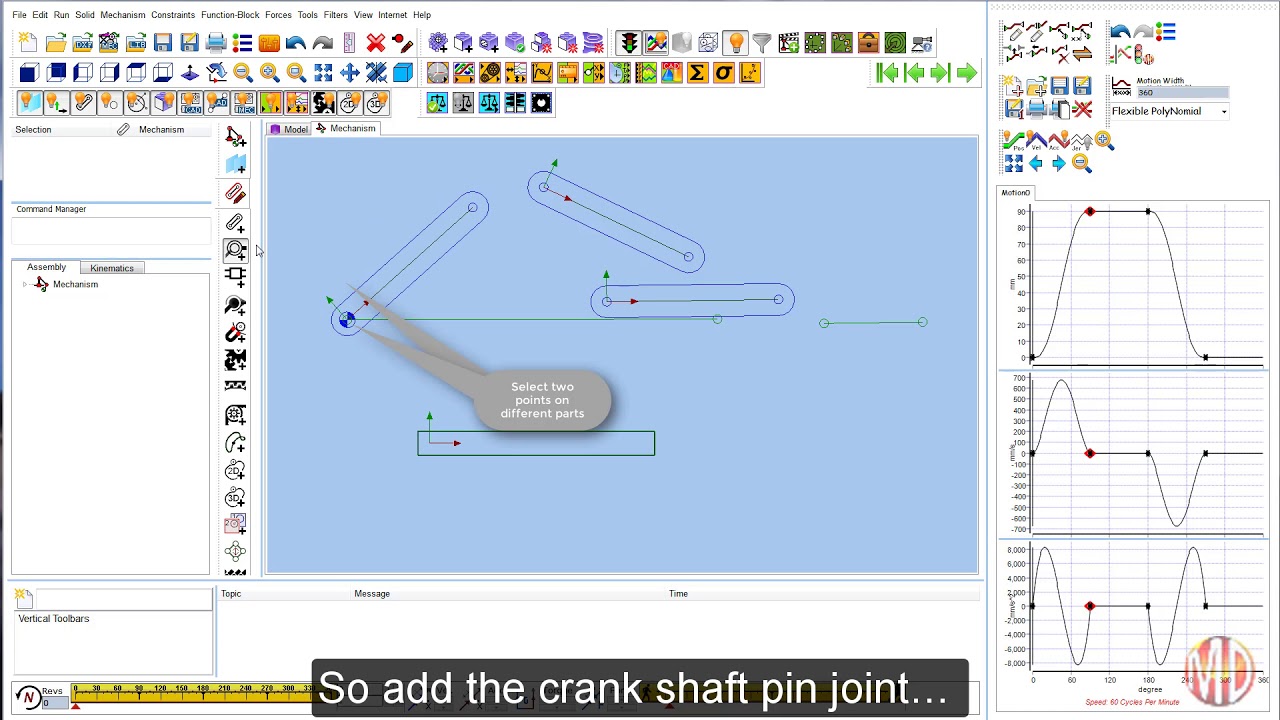Viewport: 1280px width, 720px height.
Task: Click the gray funnel filter icon
Action: point(762,43)
